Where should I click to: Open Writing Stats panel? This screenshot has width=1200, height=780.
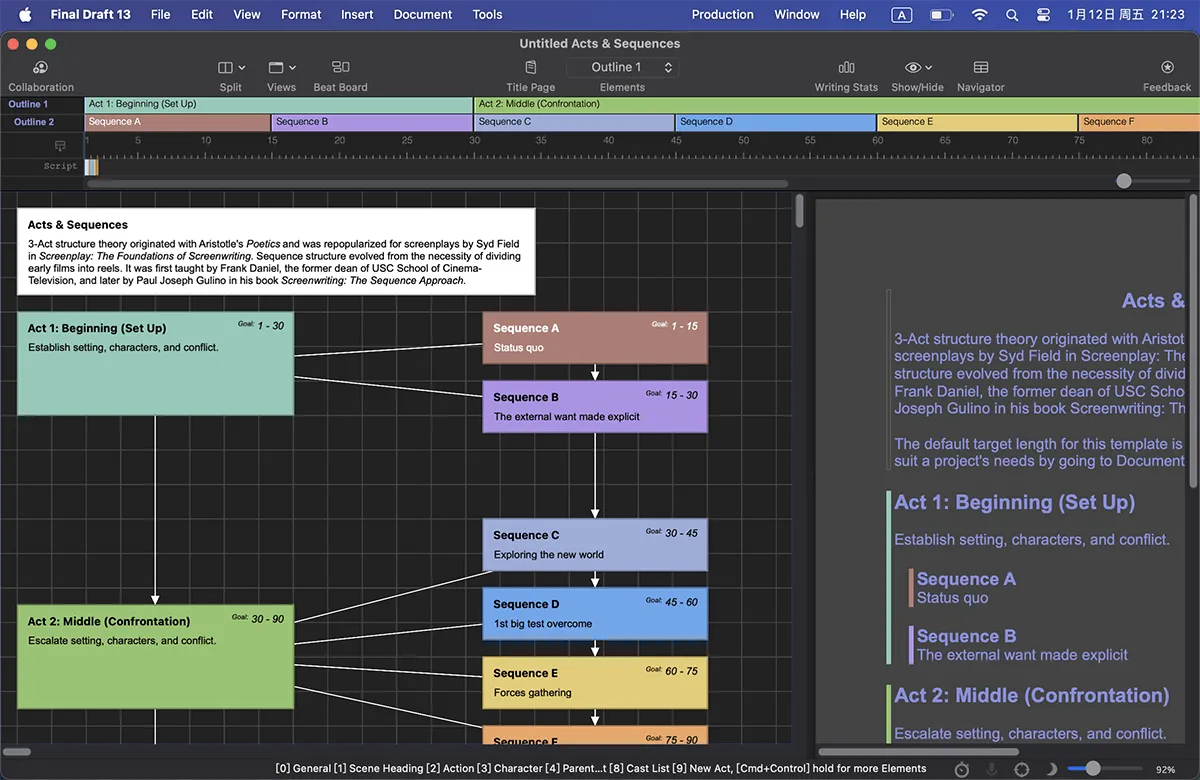click(x=846, y=68)
